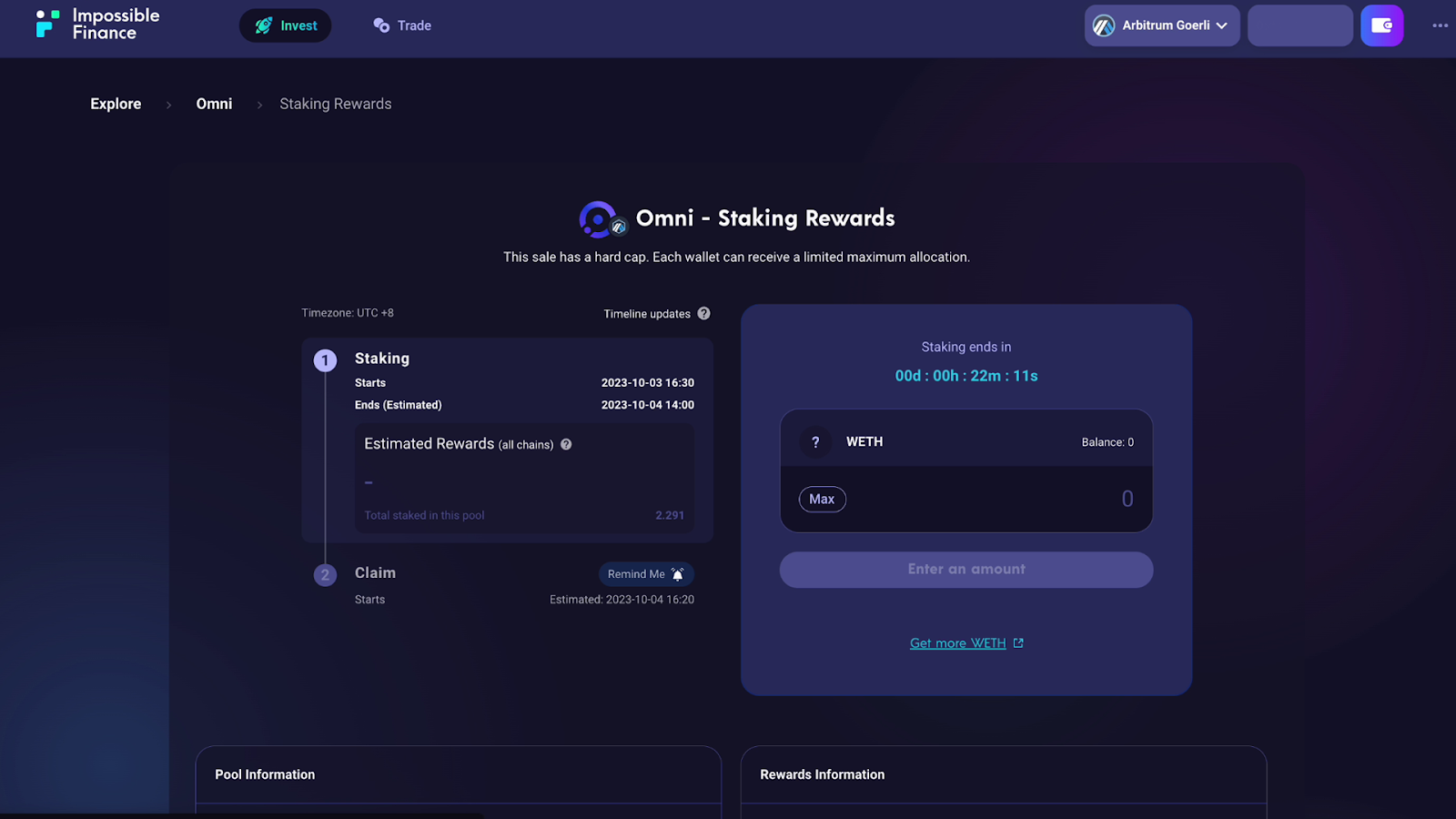Click the WETH token question-mark icon
The width and height of the screenshot is (1456, 819).
815,442
